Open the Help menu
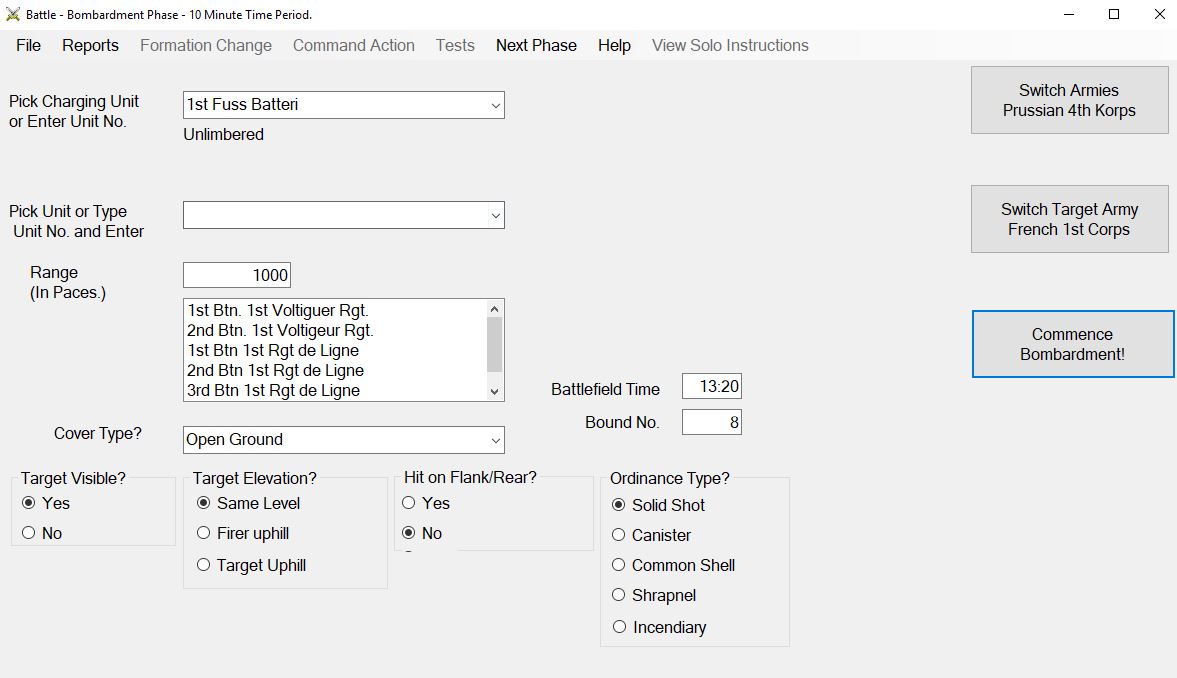The width and height of the screenshot is (1177, 678). [x=614, y=45]
